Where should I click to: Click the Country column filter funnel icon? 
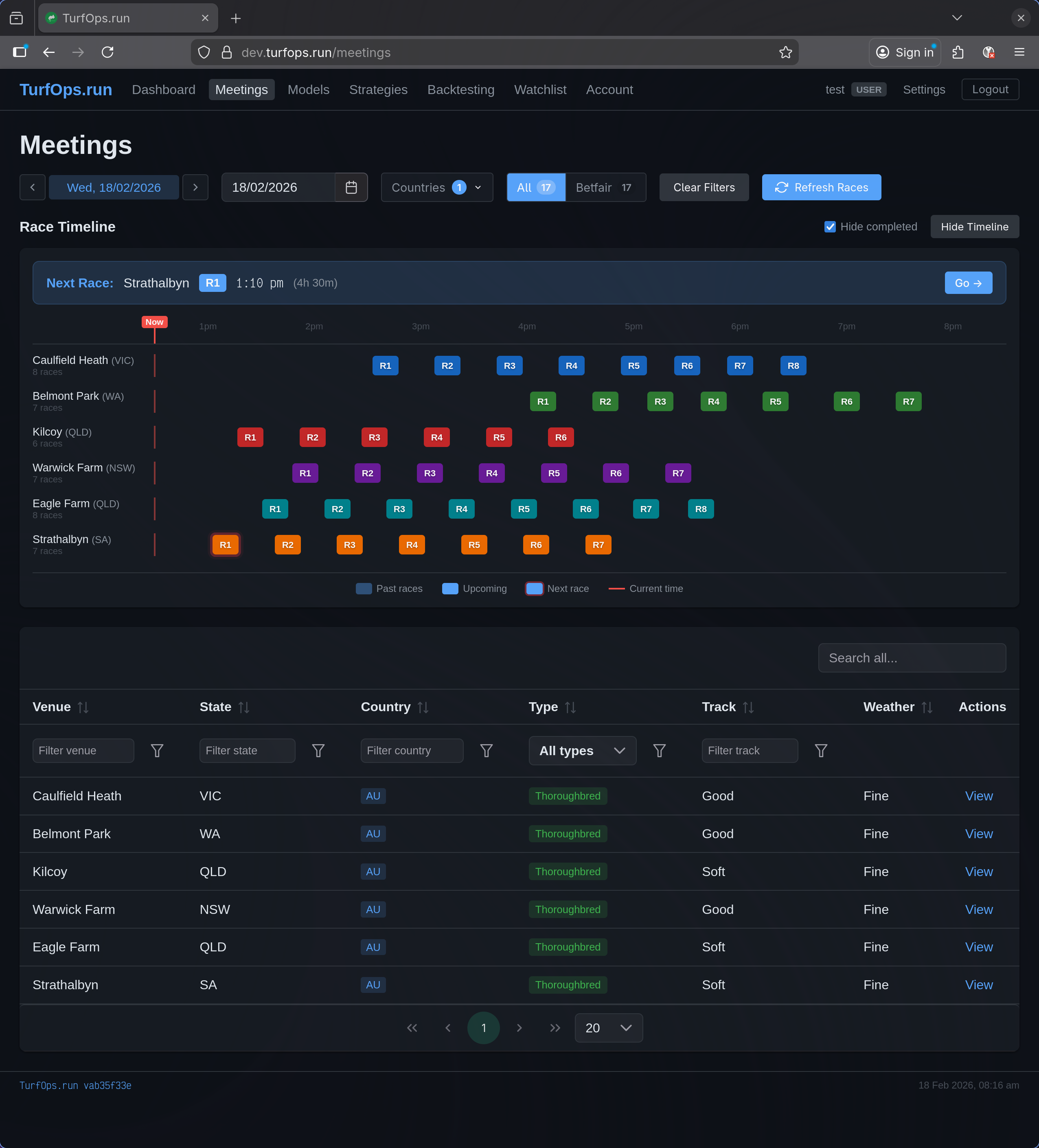point(487,751)
